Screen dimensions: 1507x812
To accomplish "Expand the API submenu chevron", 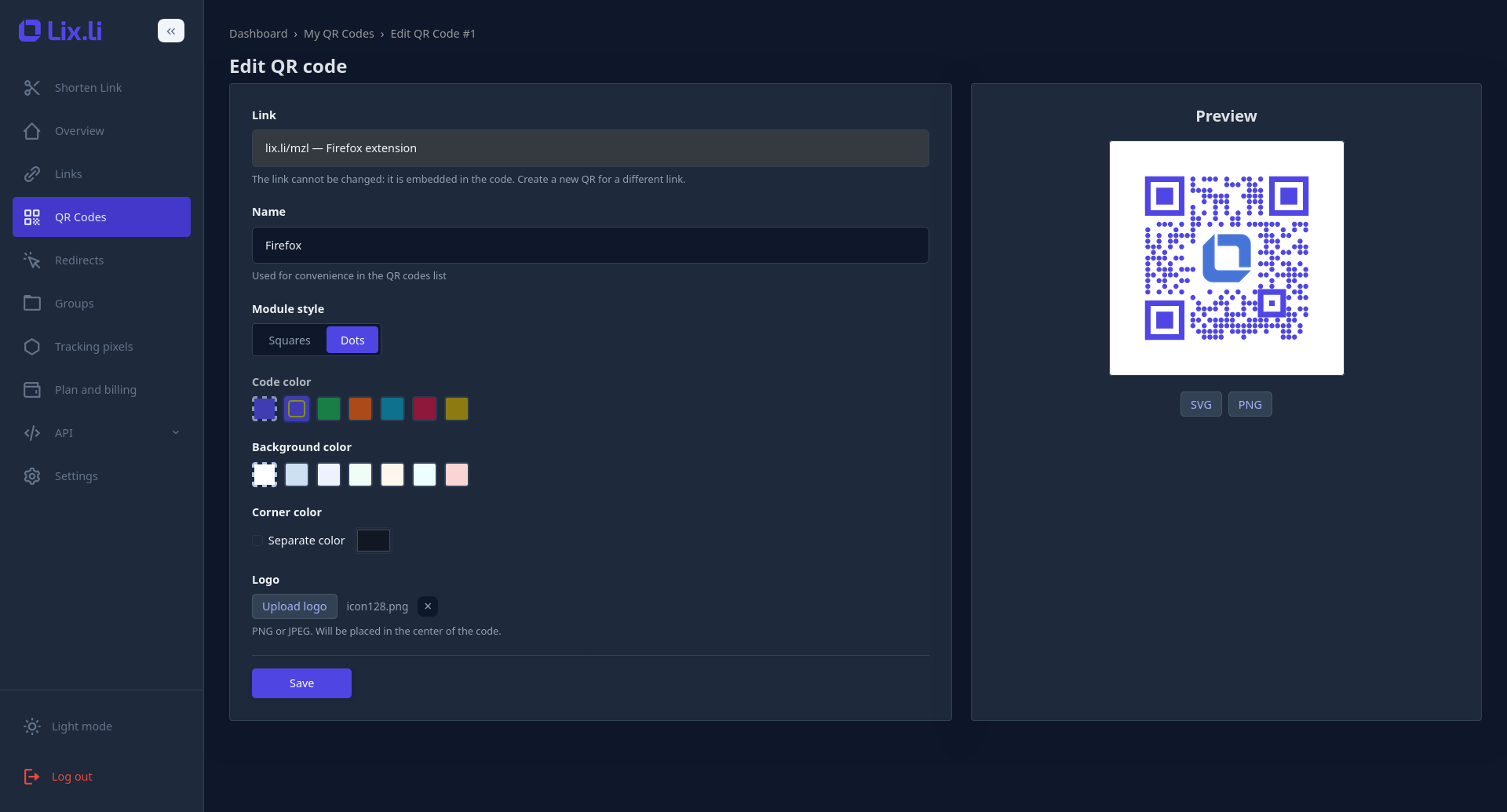I will (x=176, y=433).
